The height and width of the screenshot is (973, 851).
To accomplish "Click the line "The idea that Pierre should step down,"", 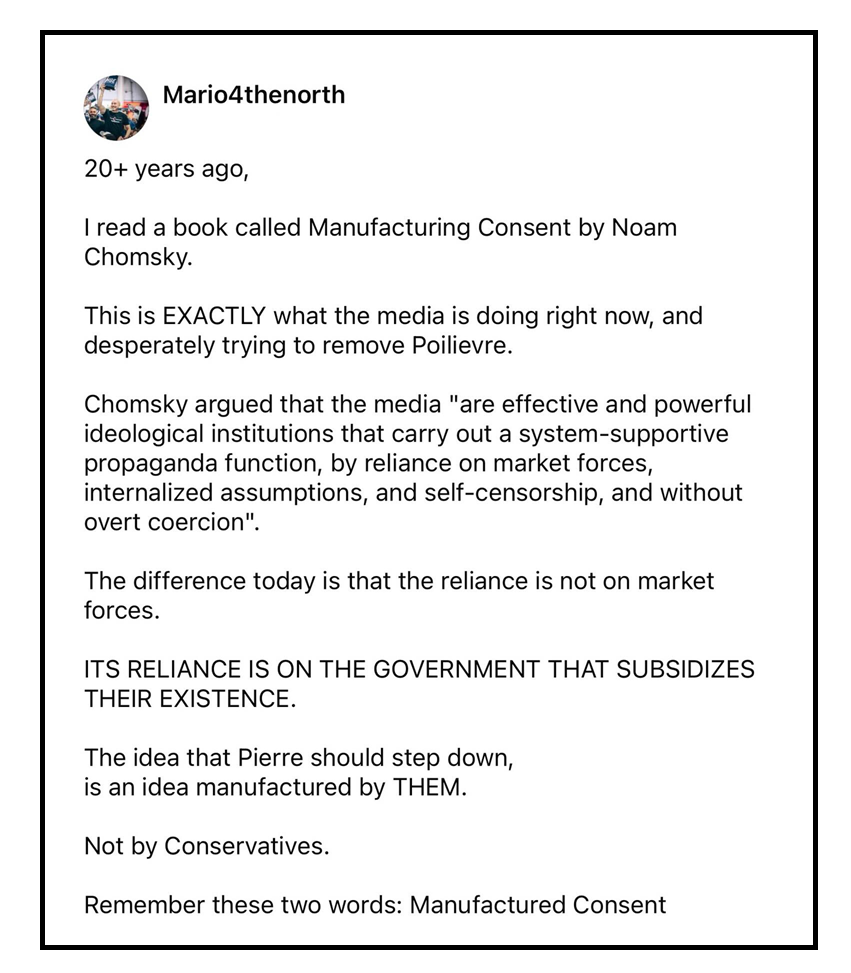I will 298,758.
